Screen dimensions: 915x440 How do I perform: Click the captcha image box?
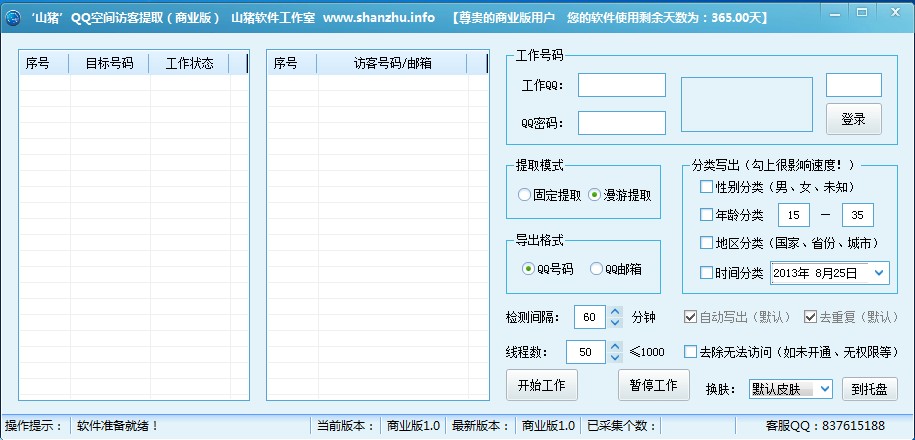point(747,104)
